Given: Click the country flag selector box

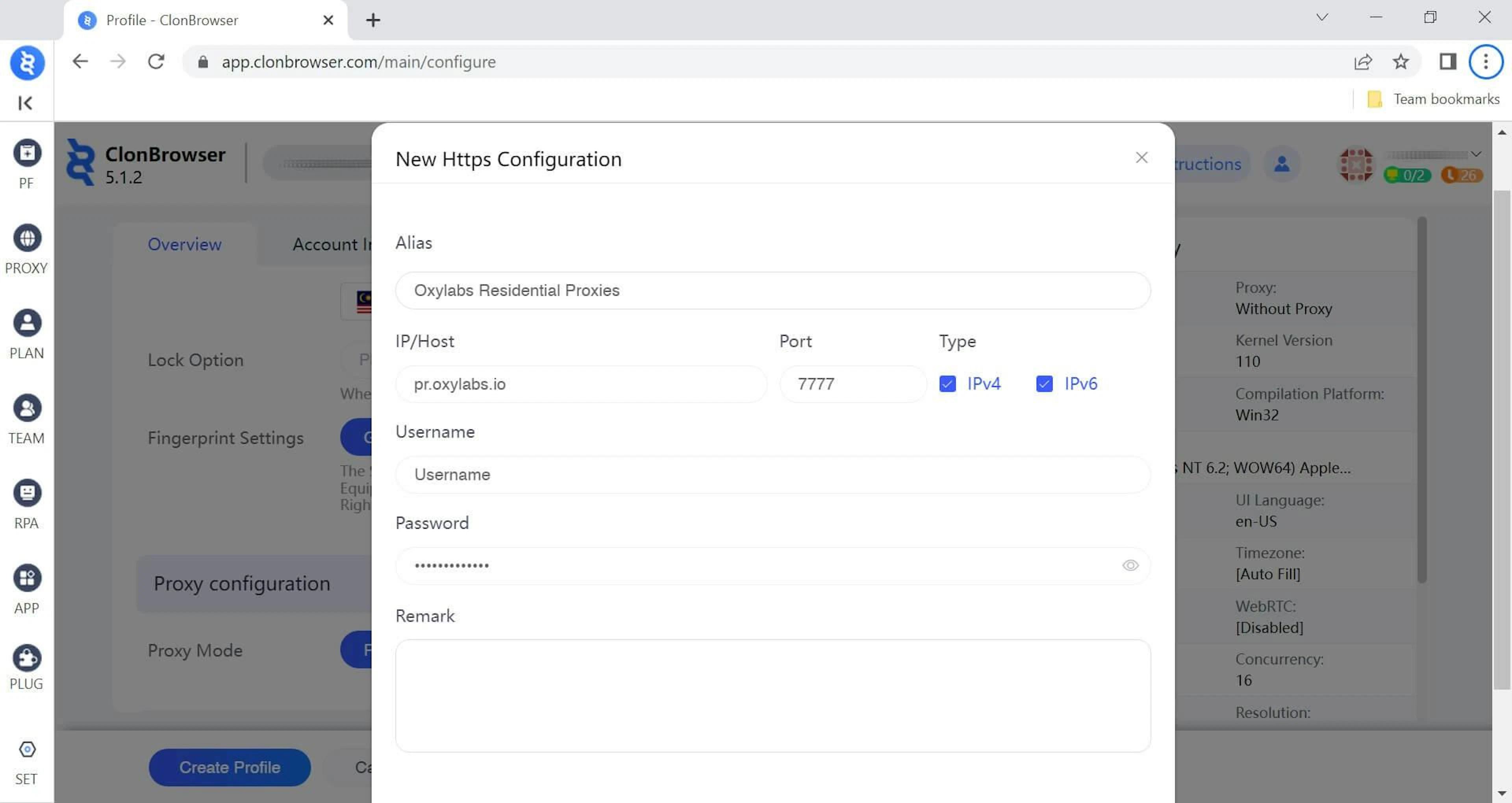Looking at the screenshot, I should 356,302.
